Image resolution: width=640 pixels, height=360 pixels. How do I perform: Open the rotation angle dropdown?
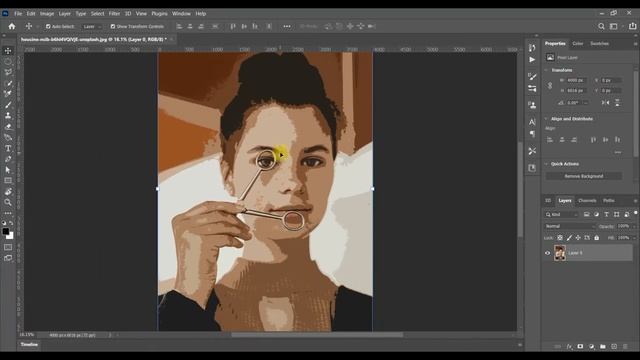586,103
